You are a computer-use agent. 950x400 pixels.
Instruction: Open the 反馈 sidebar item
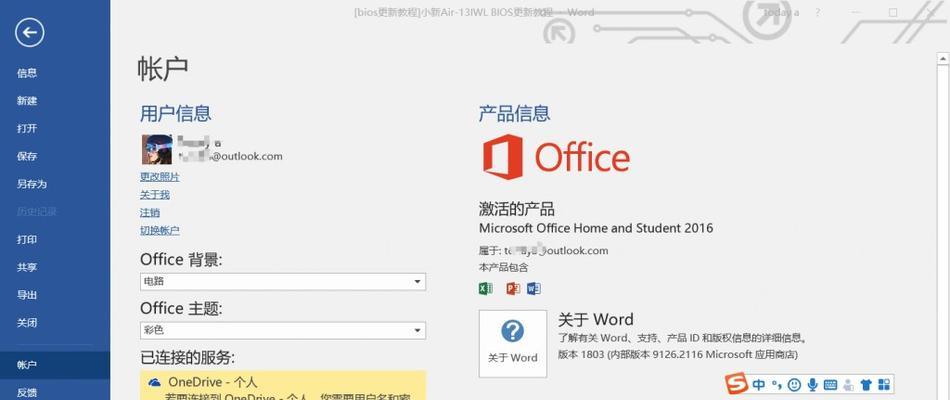pos(27,393)
